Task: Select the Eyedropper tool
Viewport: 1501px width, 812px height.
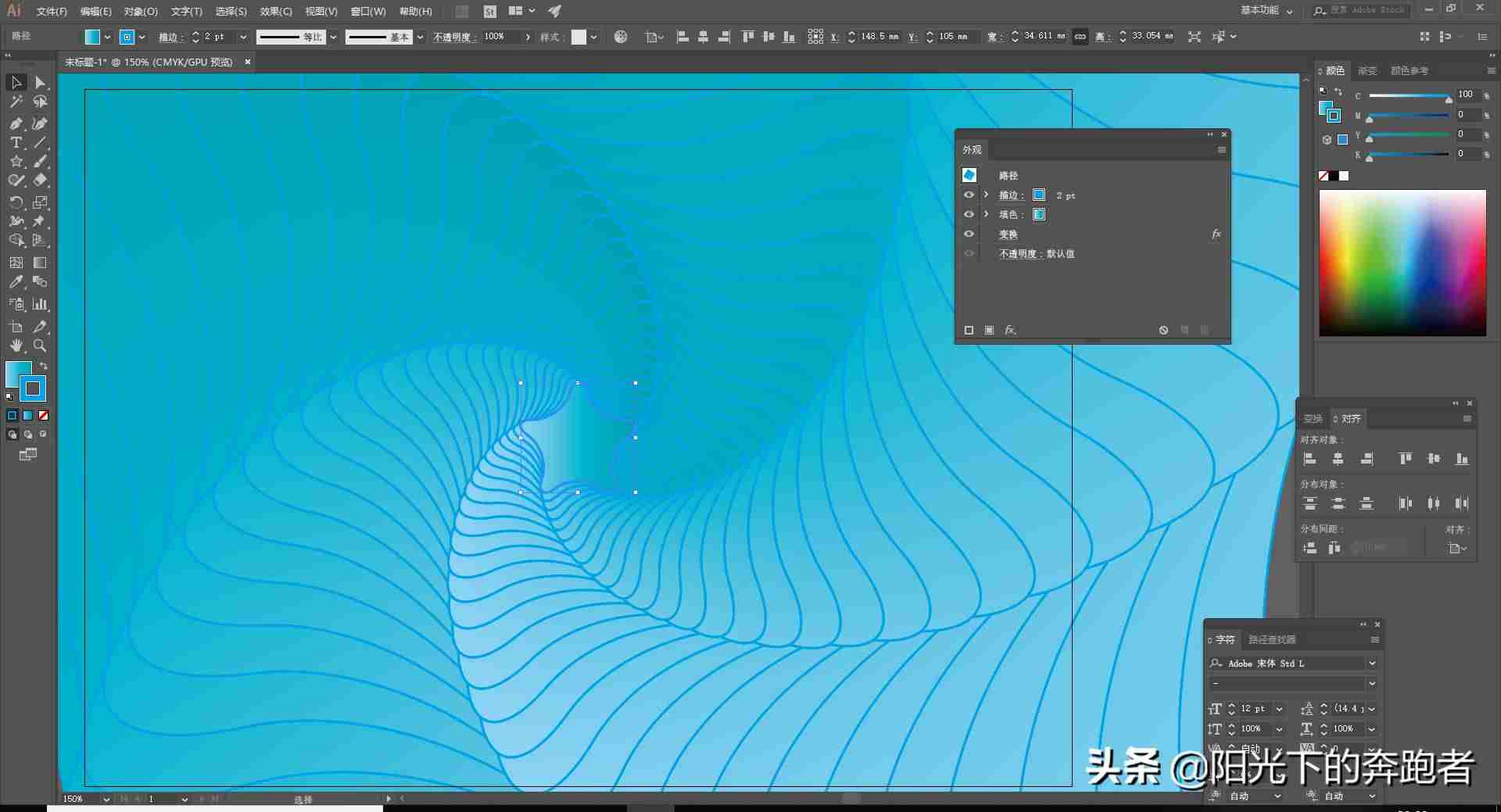Action: point(16,282)
